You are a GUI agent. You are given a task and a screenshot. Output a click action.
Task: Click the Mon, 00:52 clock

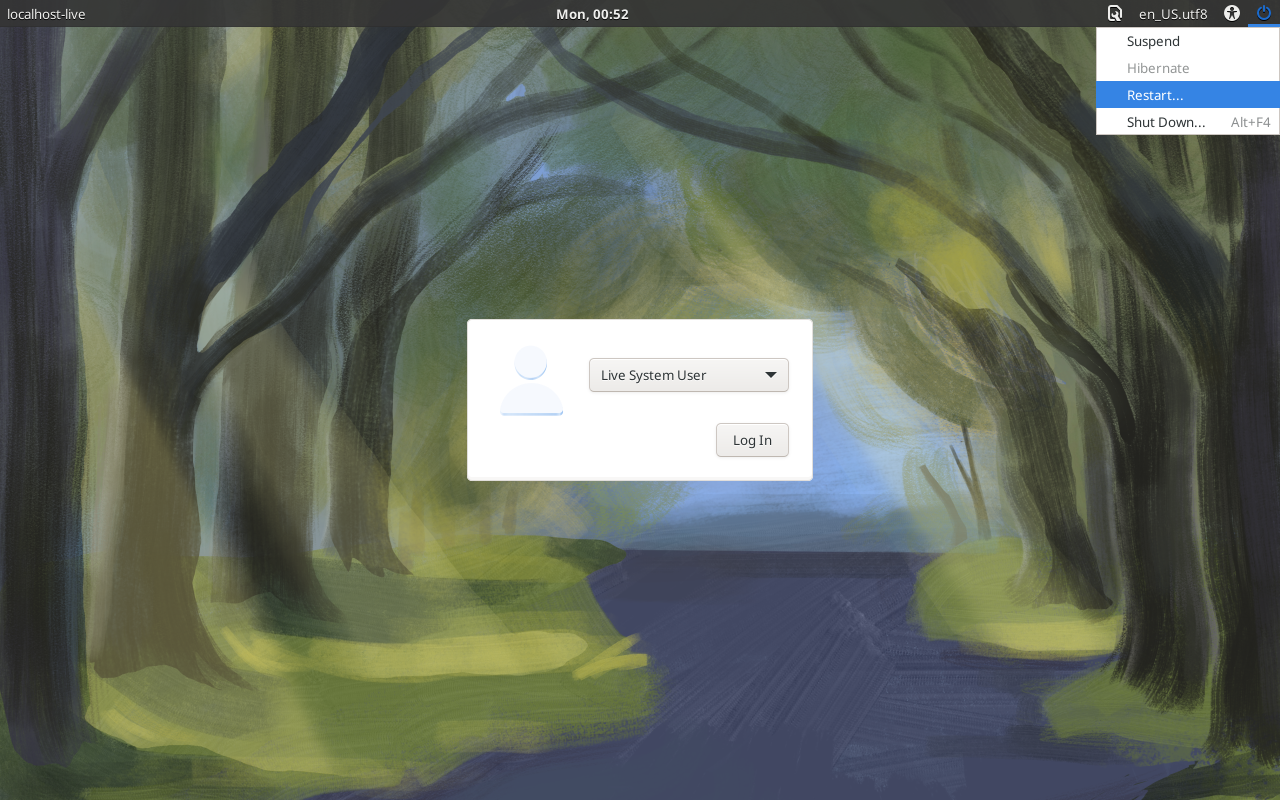tap(592, 14)
